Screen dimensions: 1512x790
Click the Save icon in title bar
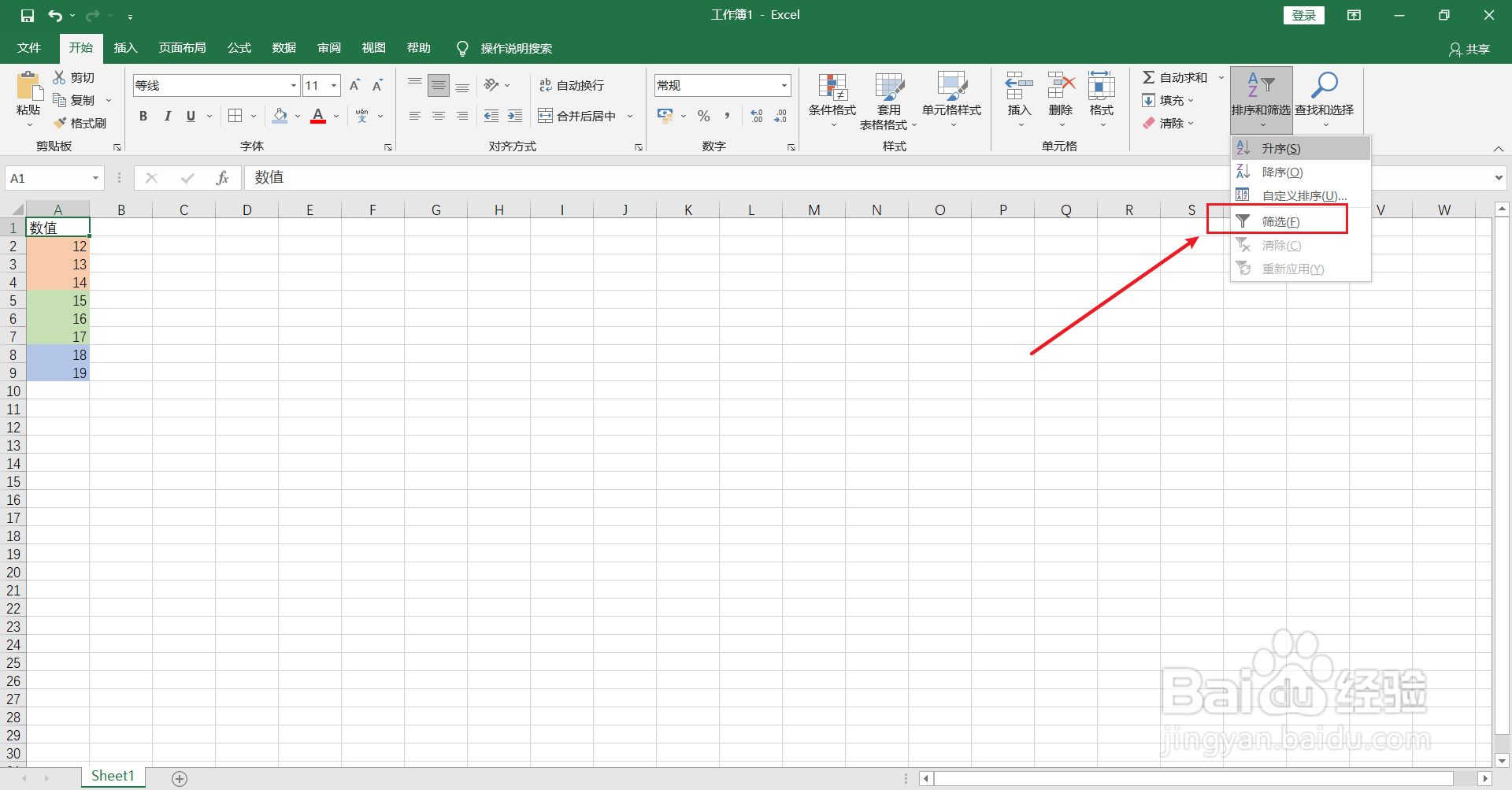coord(28,16)
